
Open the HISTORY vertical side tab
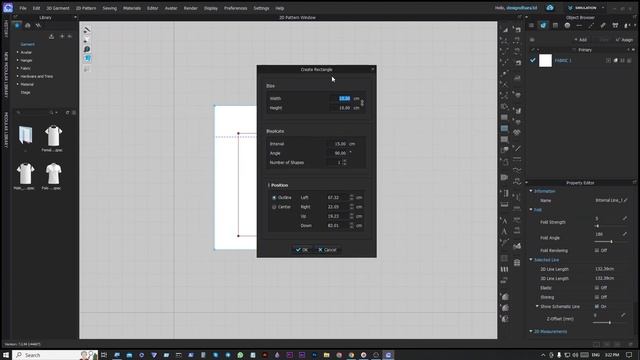click(x=6, y=29)
